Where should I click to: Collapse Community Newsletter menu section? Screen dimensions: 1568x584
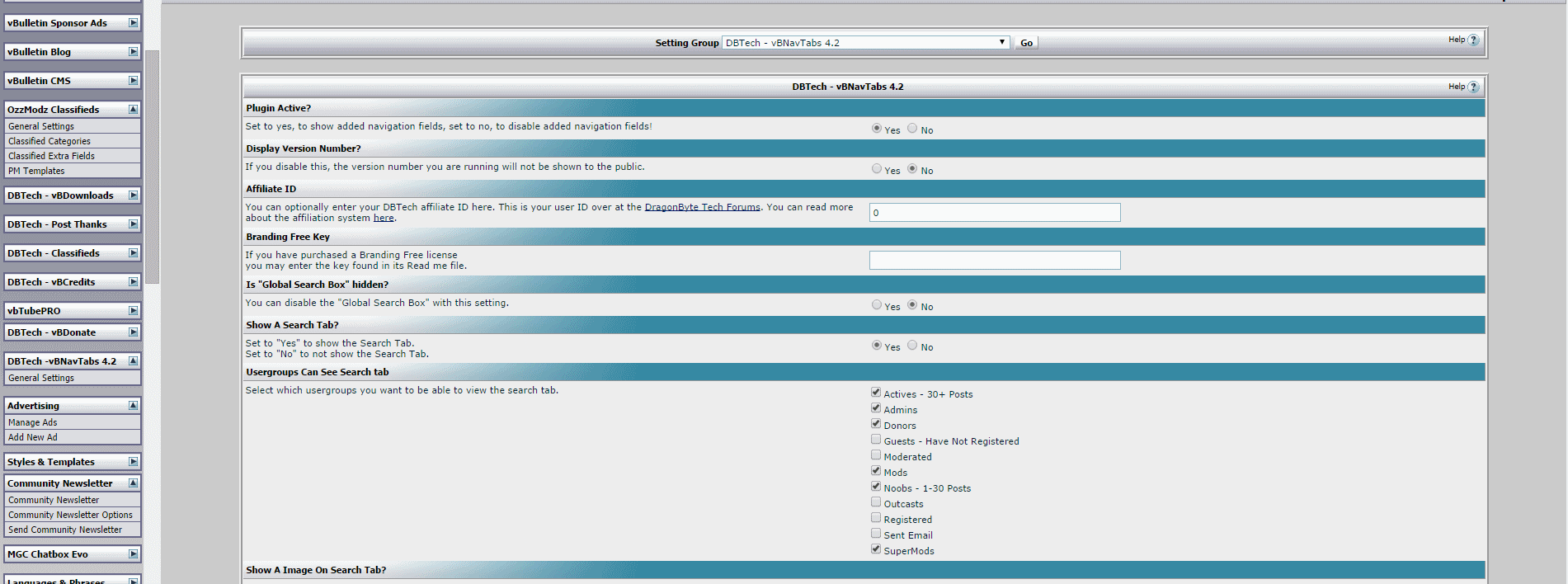coord(133,483)
